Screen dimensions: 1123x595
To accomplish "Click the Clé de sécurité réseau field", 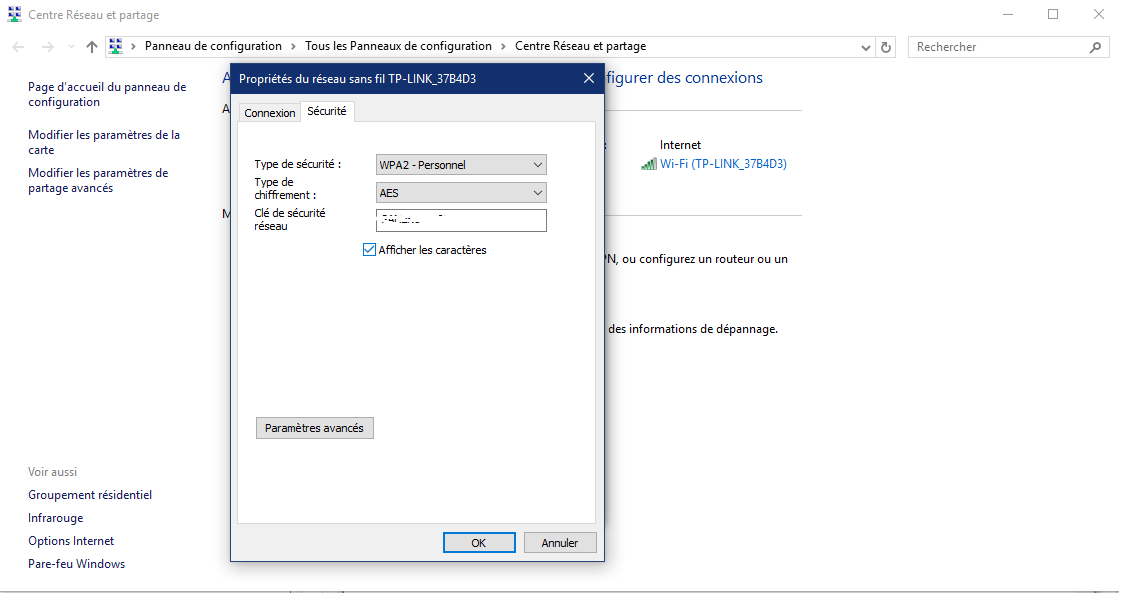I will click(x=461, y=221).
